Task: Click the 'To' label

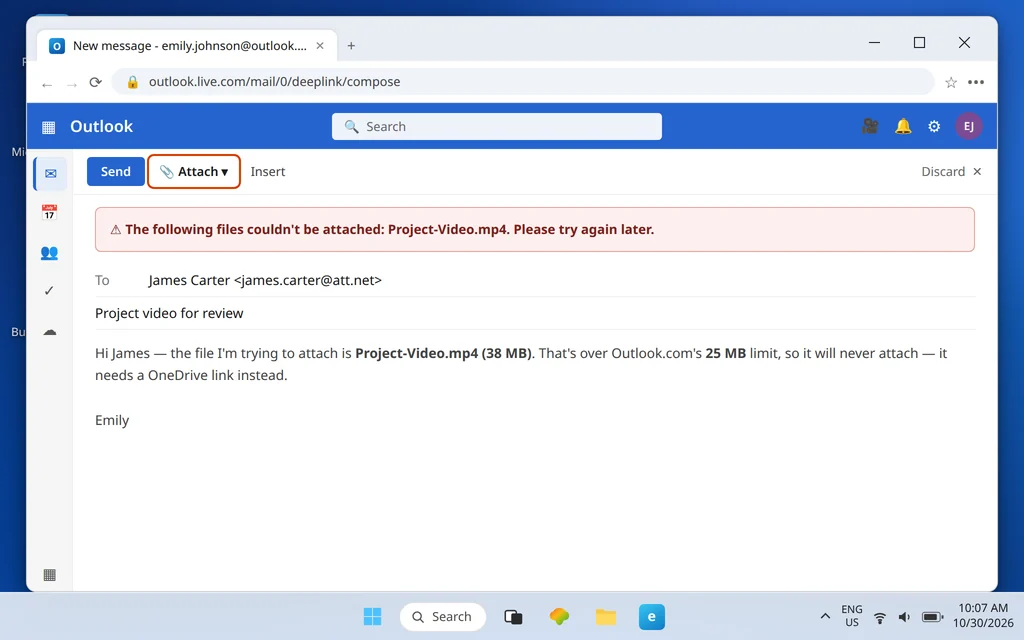Action: tap(102, 280)
